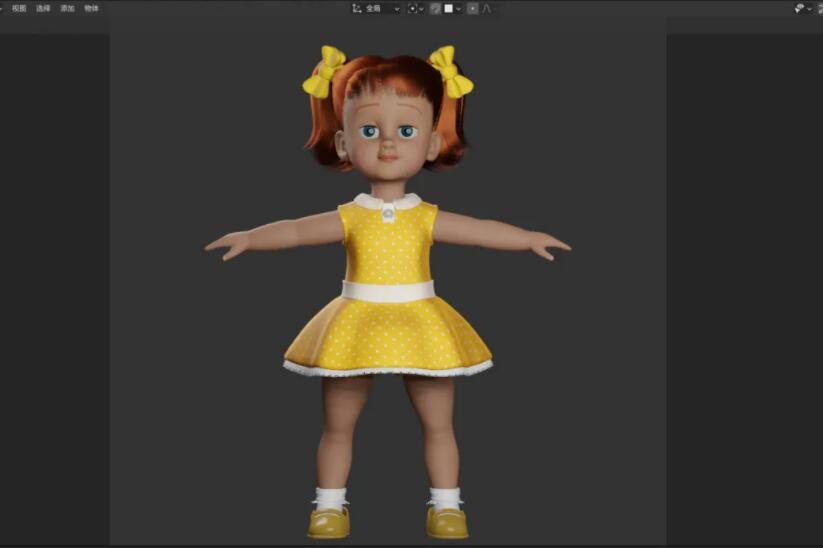
Task: Click the snap target white square icon
Action: 449,8
